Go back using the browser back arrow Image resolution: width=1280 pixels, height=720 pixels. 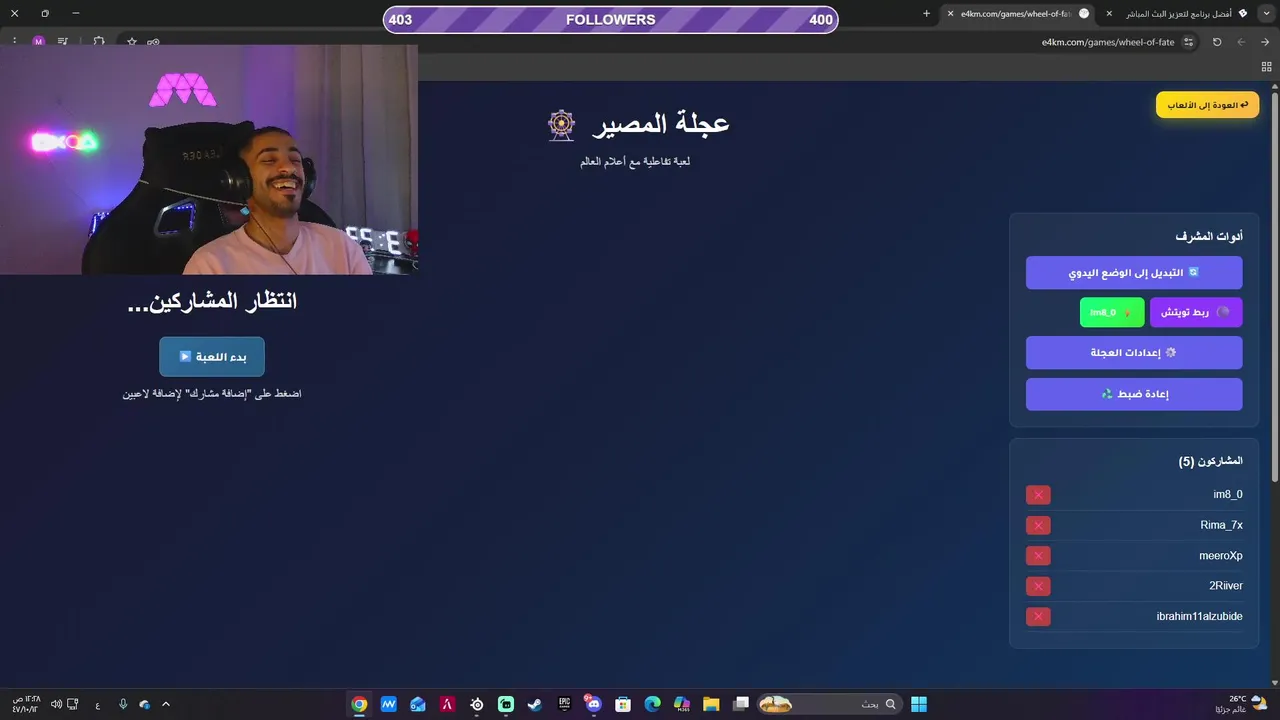[x=1265, y=42]
